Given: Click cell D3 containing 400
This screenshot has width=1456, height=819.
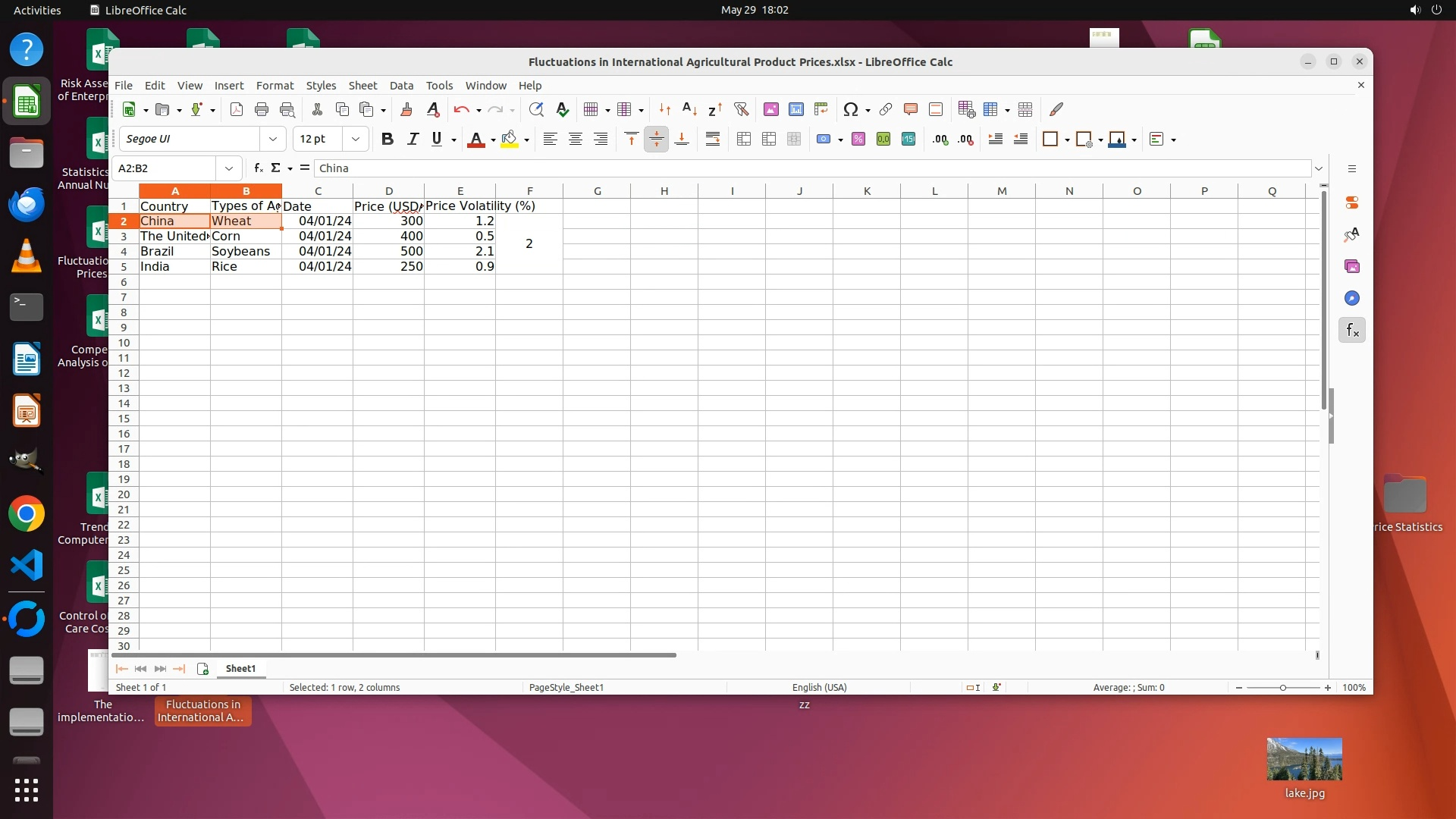Looking at the screenshot, I should [x=388, y=237].
